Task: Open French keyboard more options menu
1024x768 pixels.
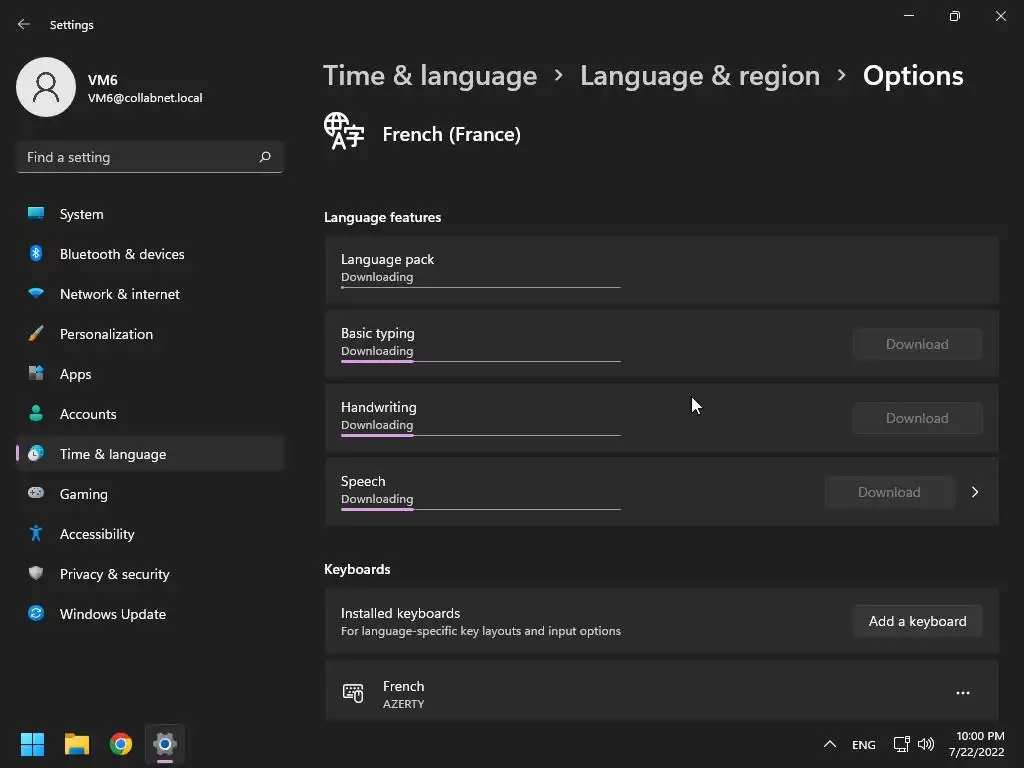Action: coord(962,693)
